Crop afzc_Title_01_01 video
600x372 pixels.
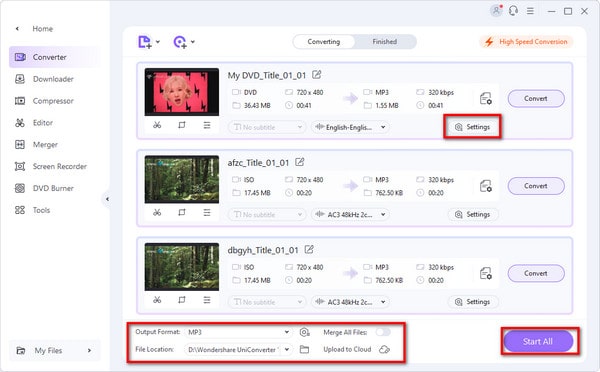182,212
